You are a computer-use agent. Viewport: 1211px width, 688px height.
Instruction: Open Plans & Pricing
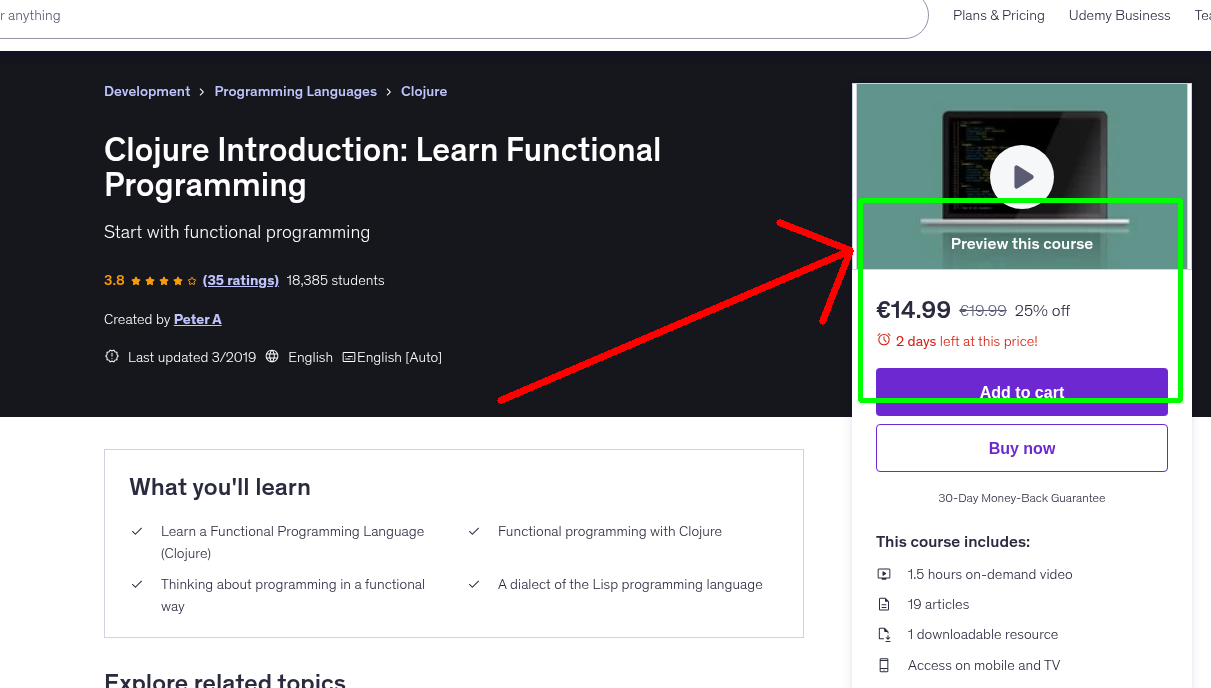998,15
